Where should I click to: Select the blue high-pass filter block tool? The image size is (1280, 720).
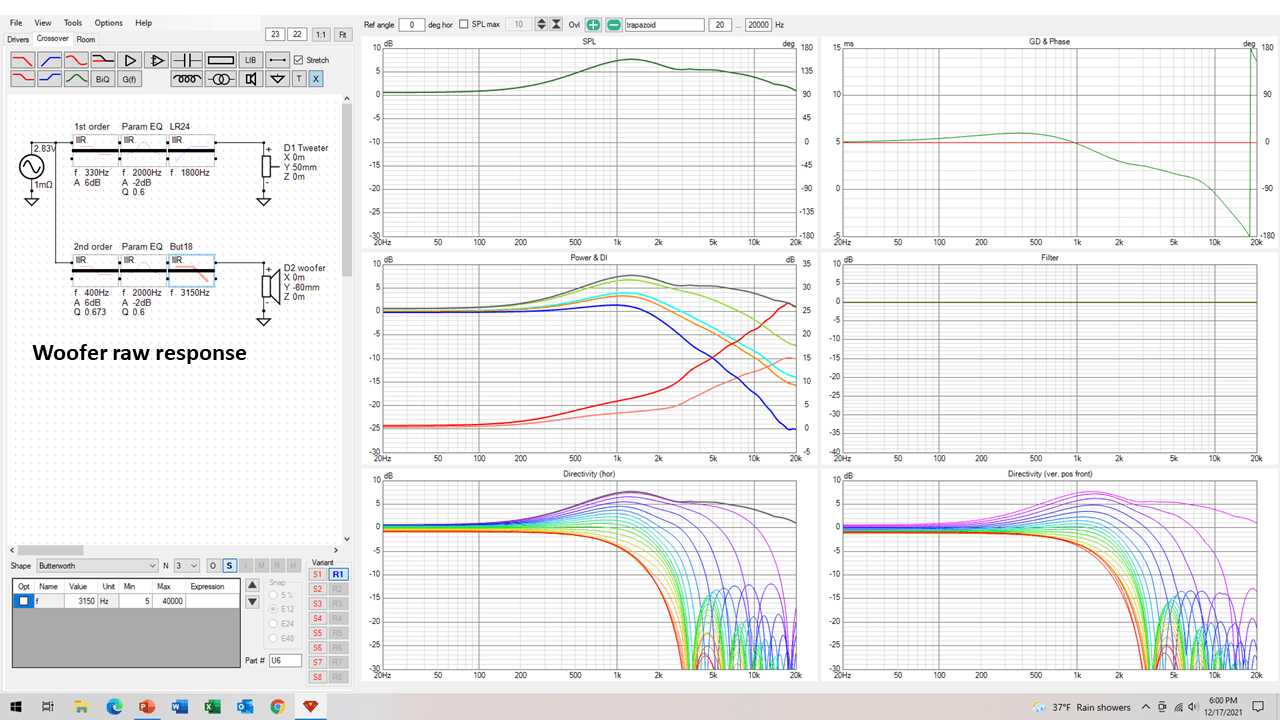(50, 60)
